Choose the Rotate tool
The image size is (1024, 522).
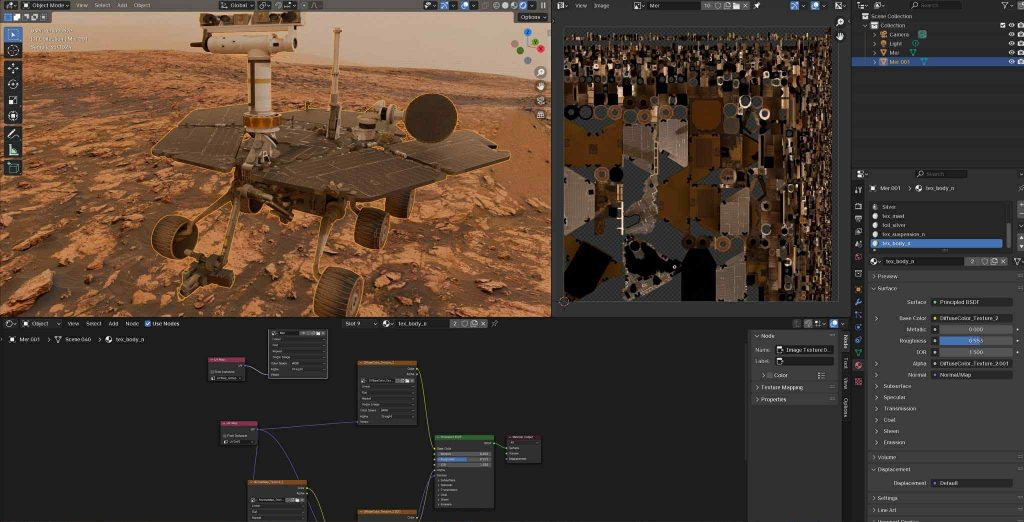pyautogui.click(x=13, y=84)
